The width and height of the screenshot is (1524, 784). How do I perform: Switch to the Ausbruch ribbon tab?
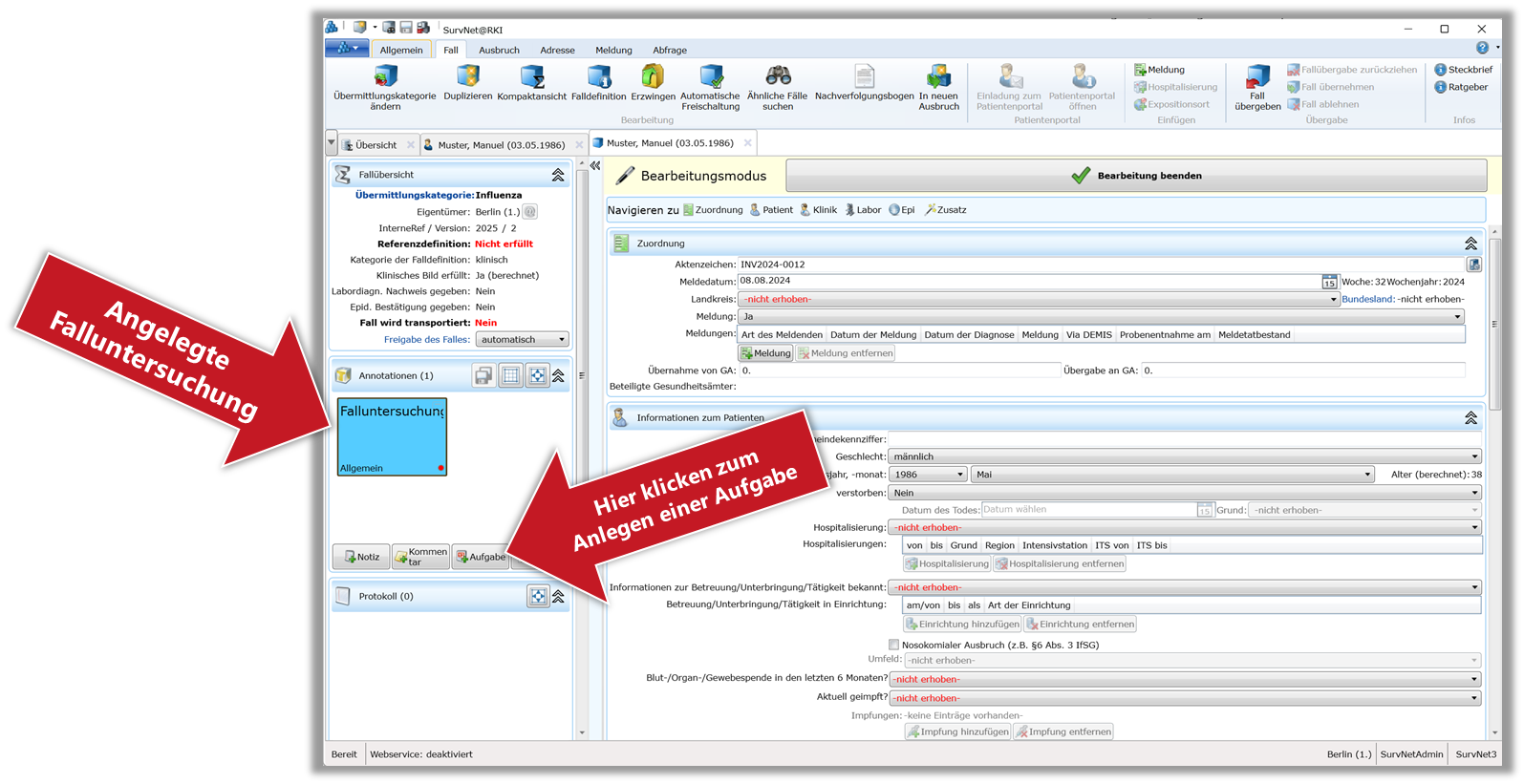[x=499, y=50]
